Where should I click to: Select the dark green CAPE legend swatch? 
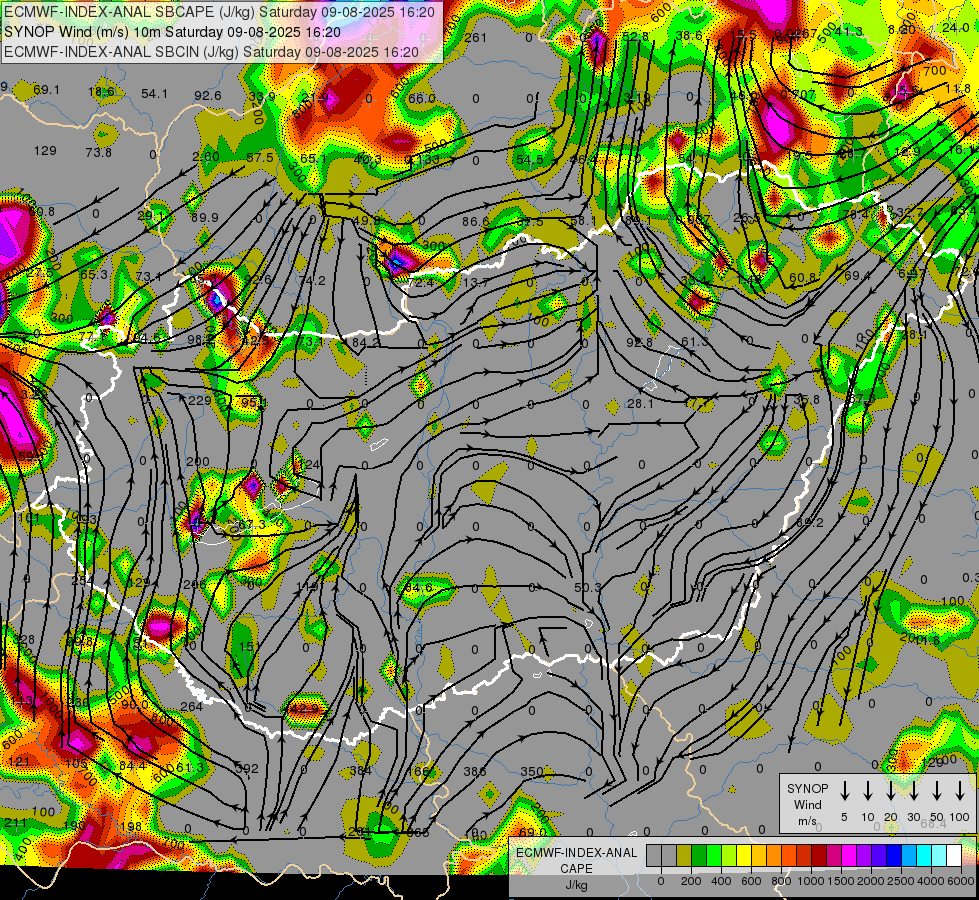(699, 855)
